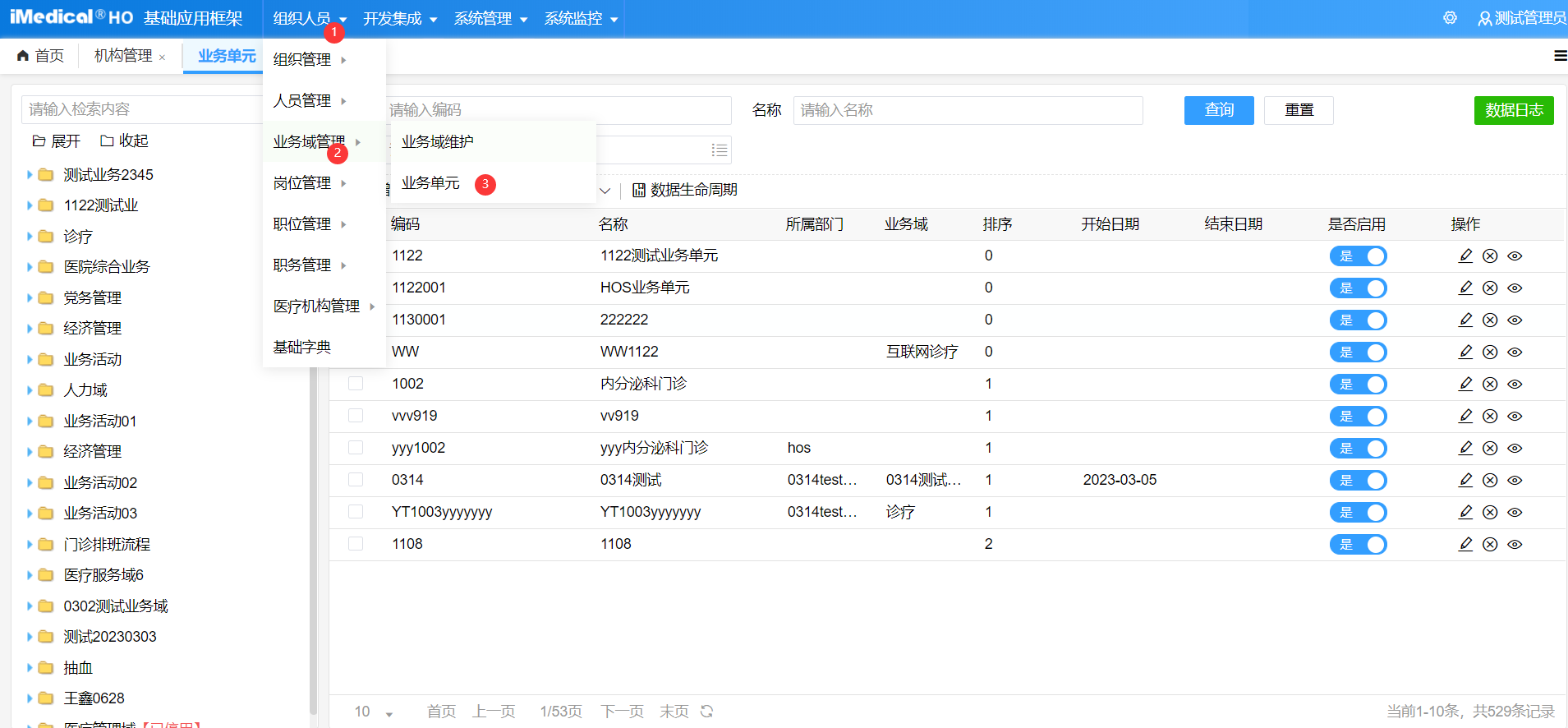This screenshot has height=728, width=1568.
Task: Click the delete icon for row 1130001
Action: pyautogui.click(x=1490, y=320)
